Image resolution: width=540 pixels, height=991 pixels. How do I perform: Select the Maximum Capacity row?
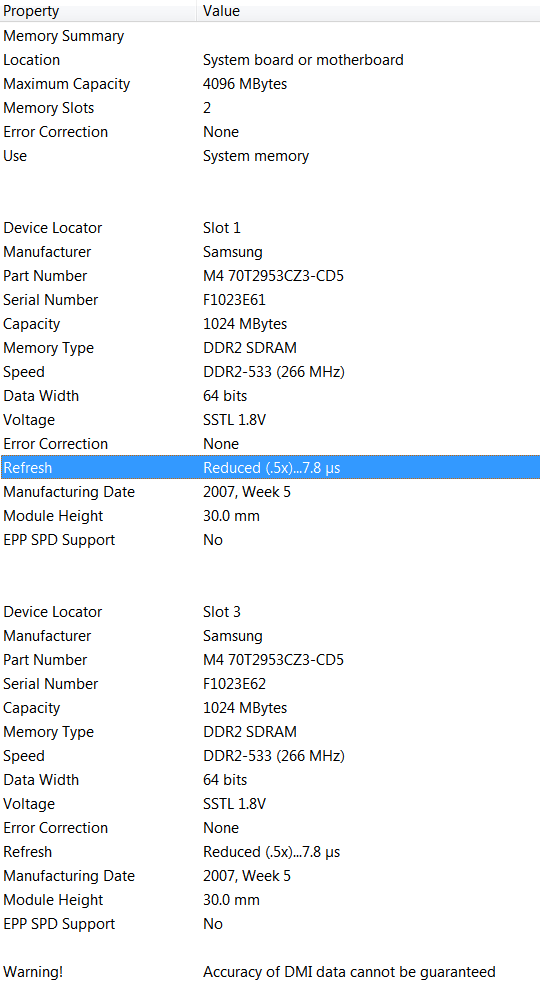[270, 84]
